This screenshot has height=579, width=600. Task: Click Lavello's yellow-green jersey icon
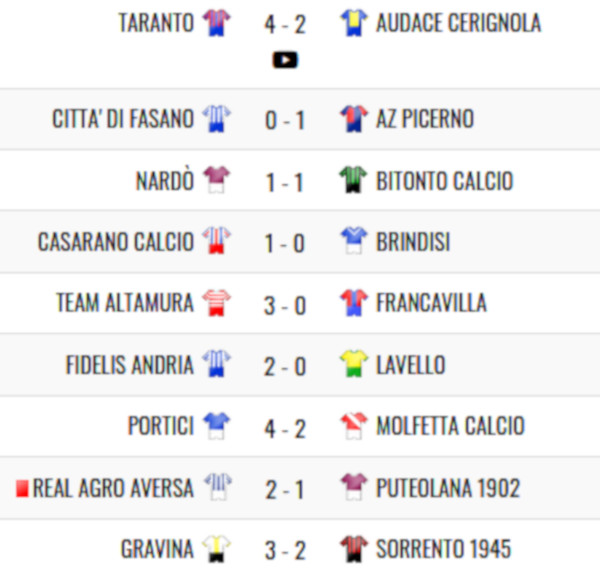(354, 363)
